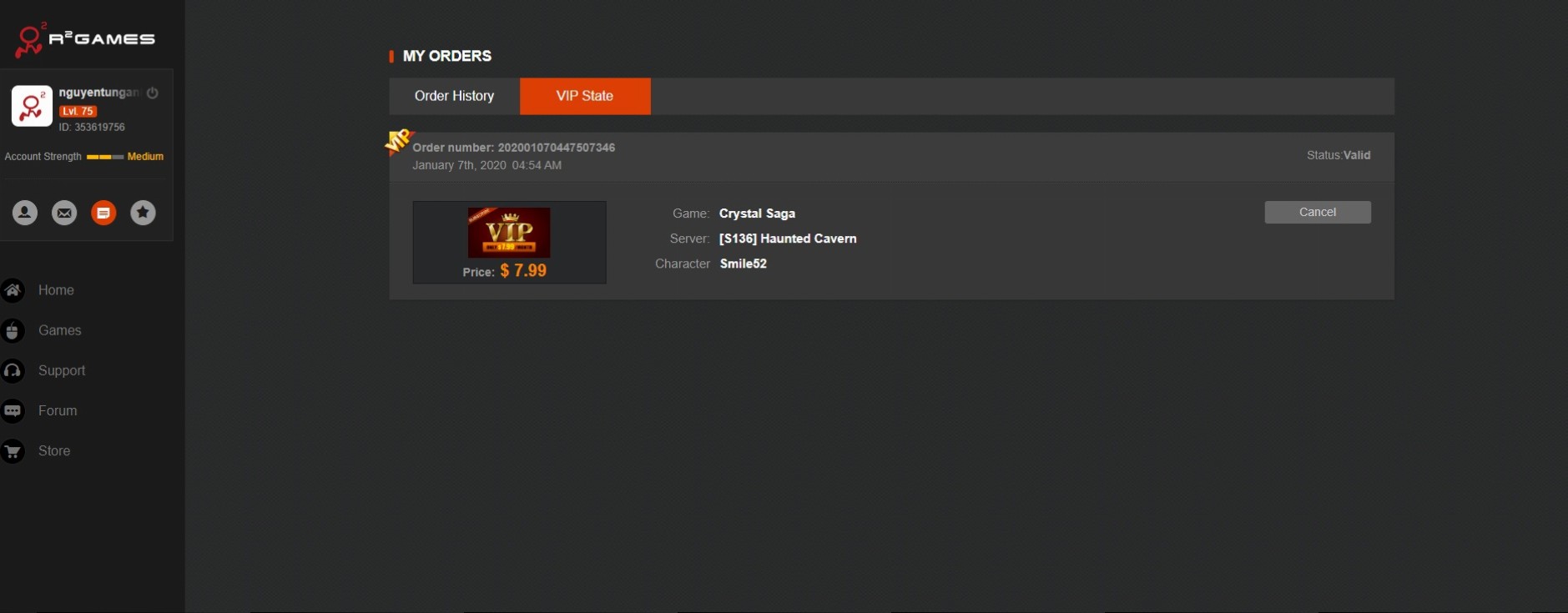Screen dimensions: 1568x613
Task: Cancel the Crystal Saga VIP order
Action: click(1317, 212)
